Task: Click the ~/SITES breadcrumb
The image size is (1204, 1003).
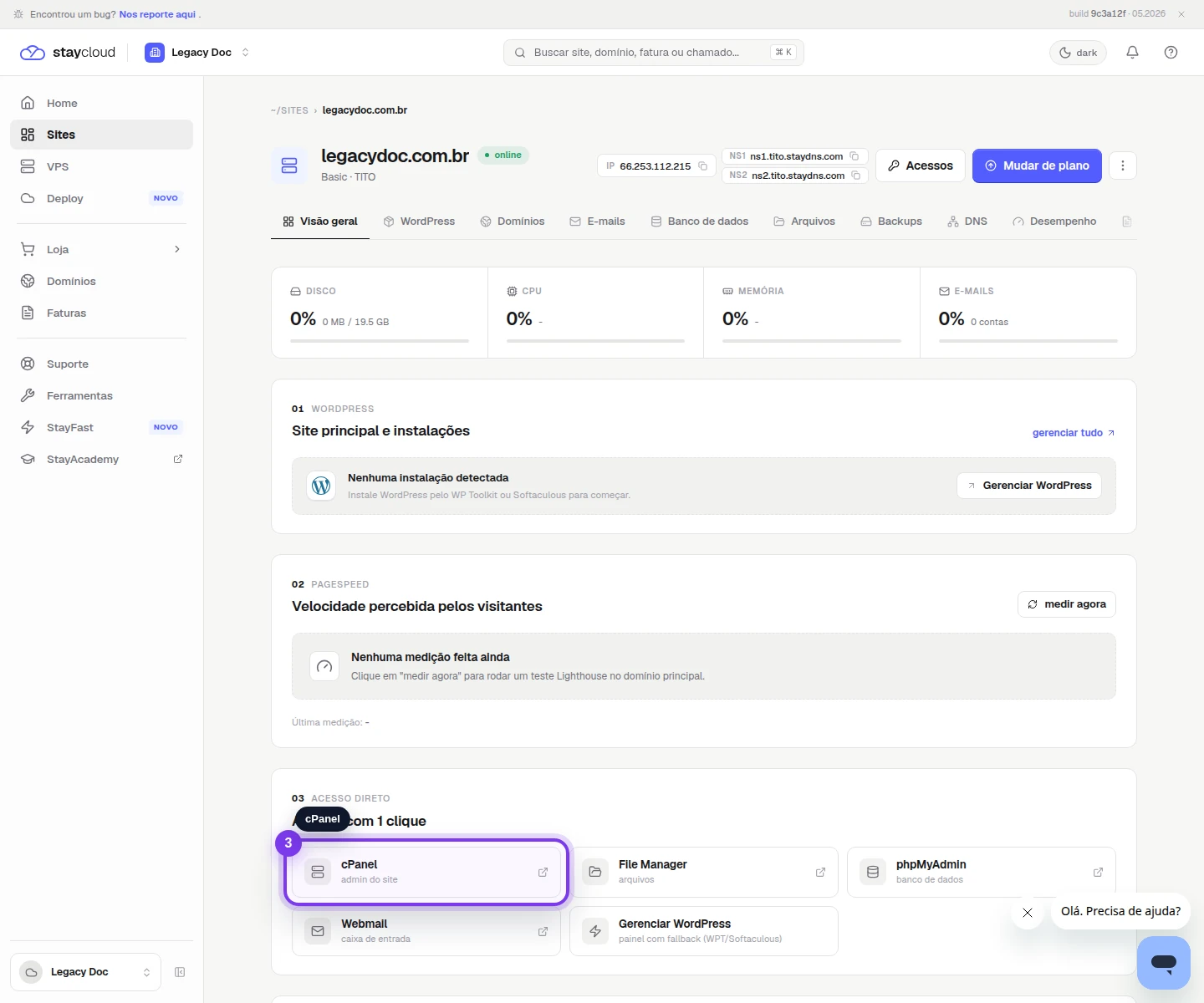Action: coord(289,110)
